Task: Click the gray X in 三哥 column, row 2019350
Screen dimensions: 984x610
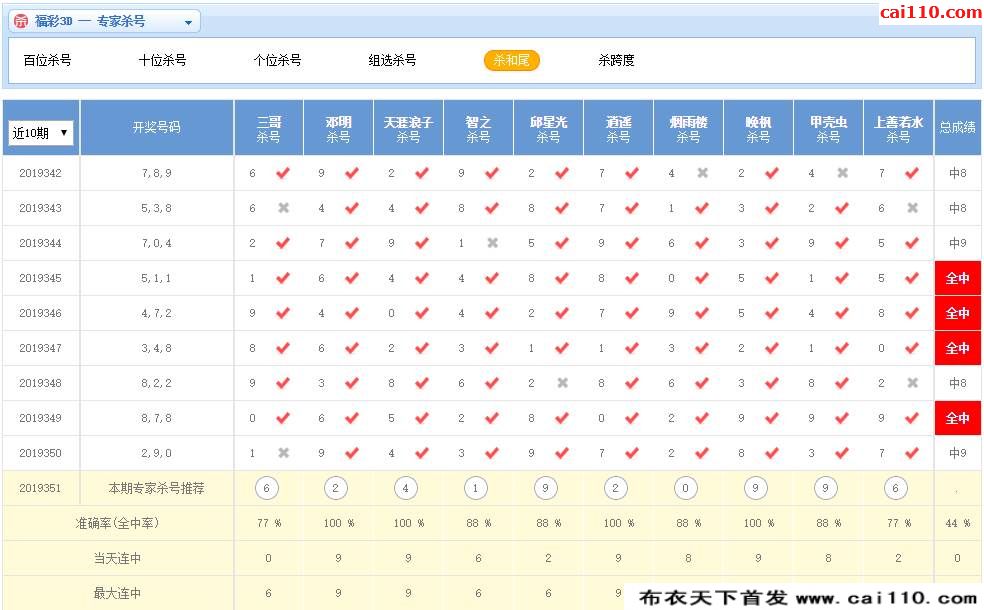Action: [284, 452]
